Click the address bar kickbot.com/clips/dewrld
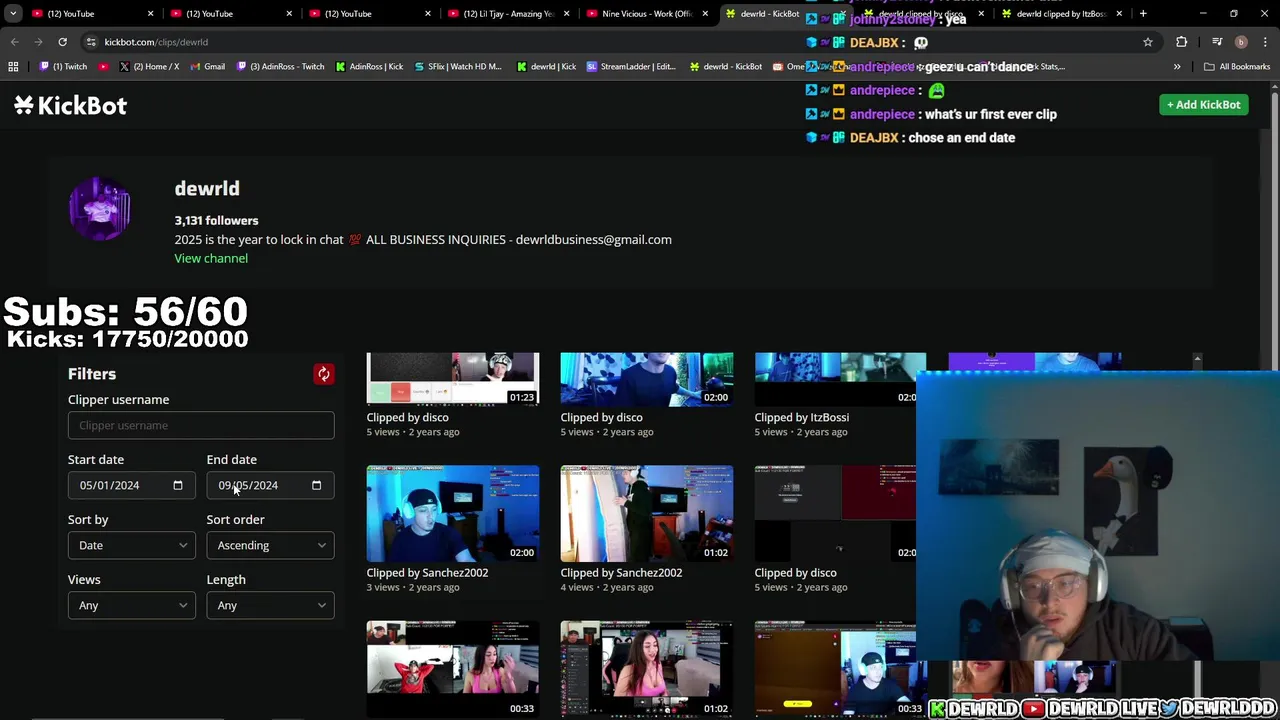This screenshot has height=720, width=1280. tap(600, 42)
